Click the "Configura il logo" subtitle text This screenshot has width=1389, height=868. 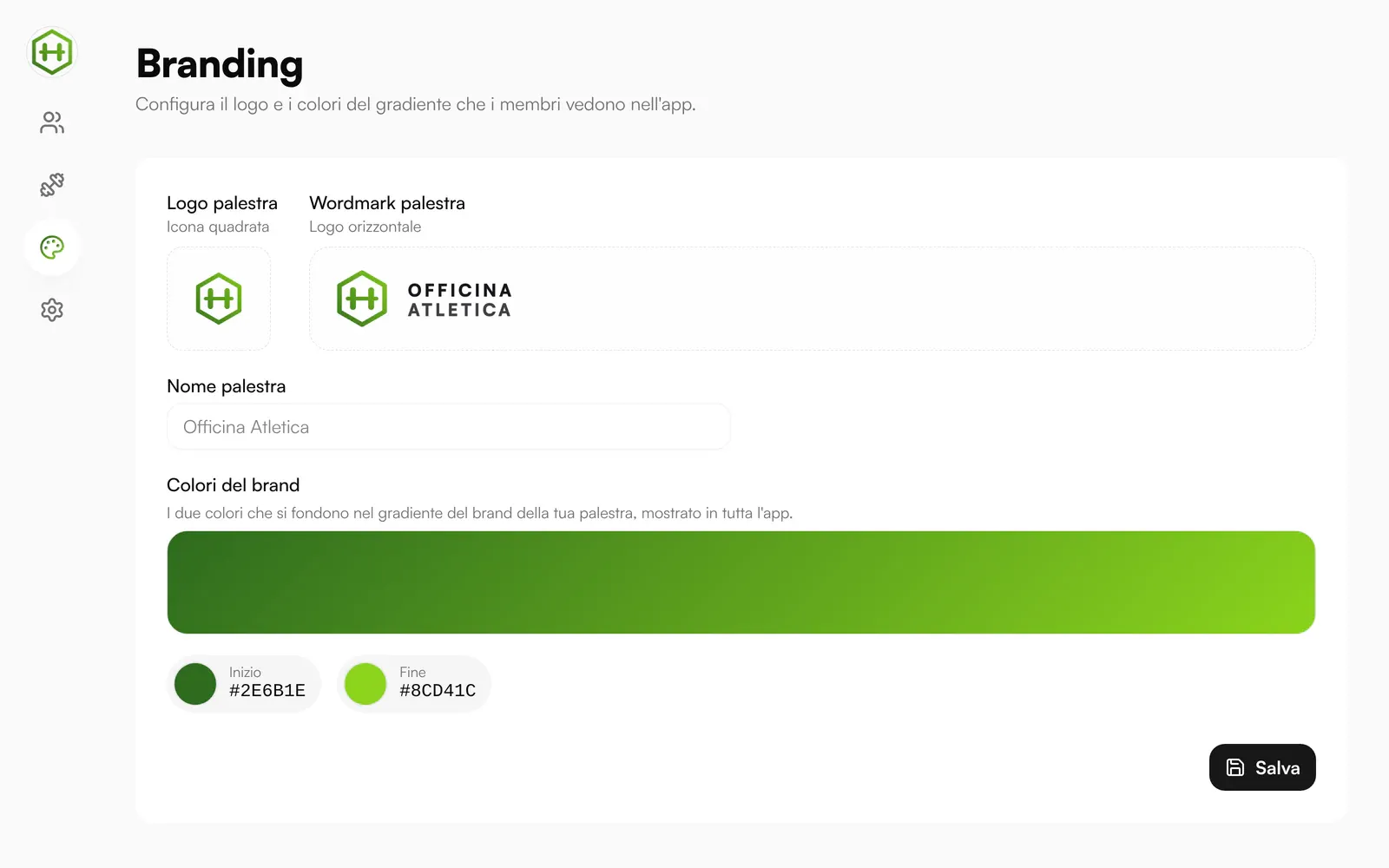coord(416,104)
